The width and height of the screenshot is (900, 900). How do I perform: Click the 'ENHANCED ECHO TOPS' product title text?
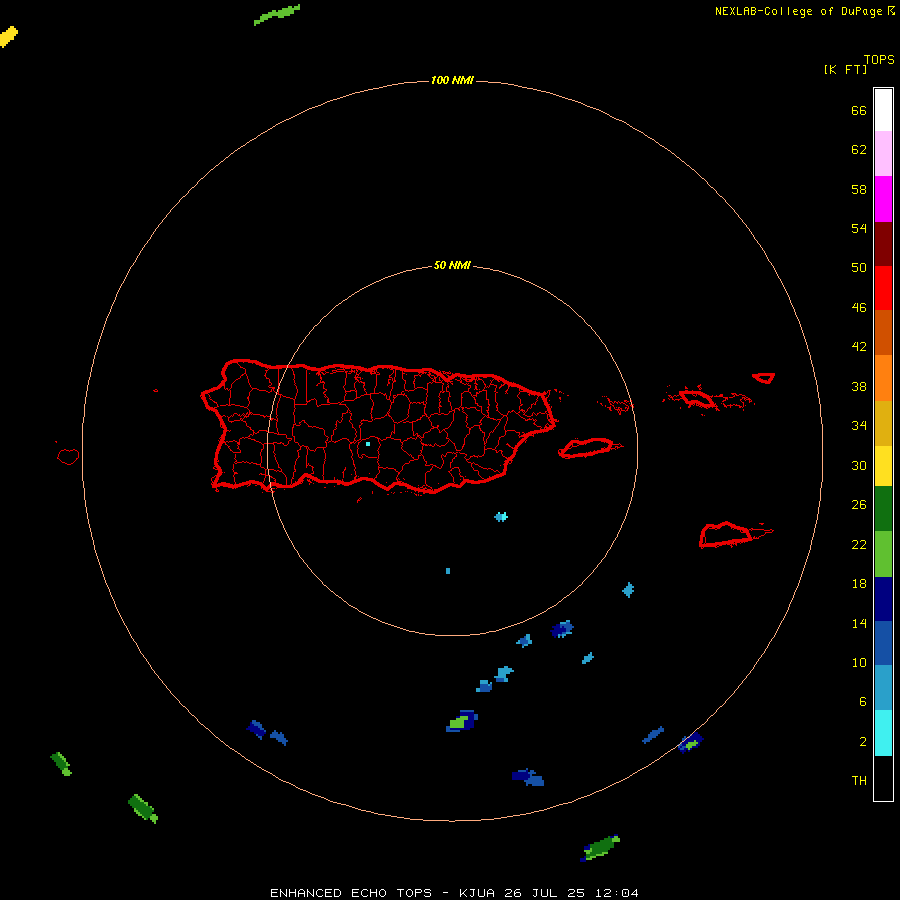pyautogui.click(x=351, y=893)
